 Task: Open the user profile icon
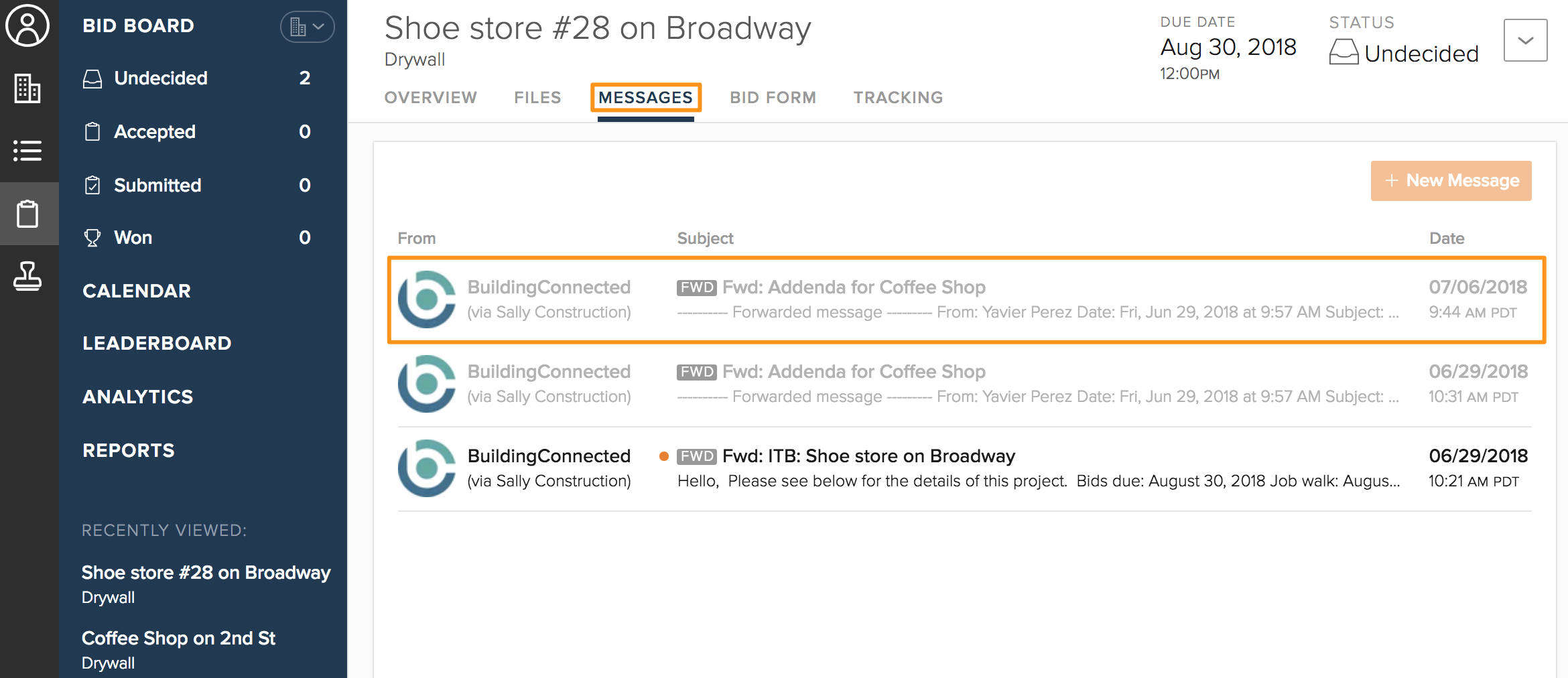coord(27,26)
